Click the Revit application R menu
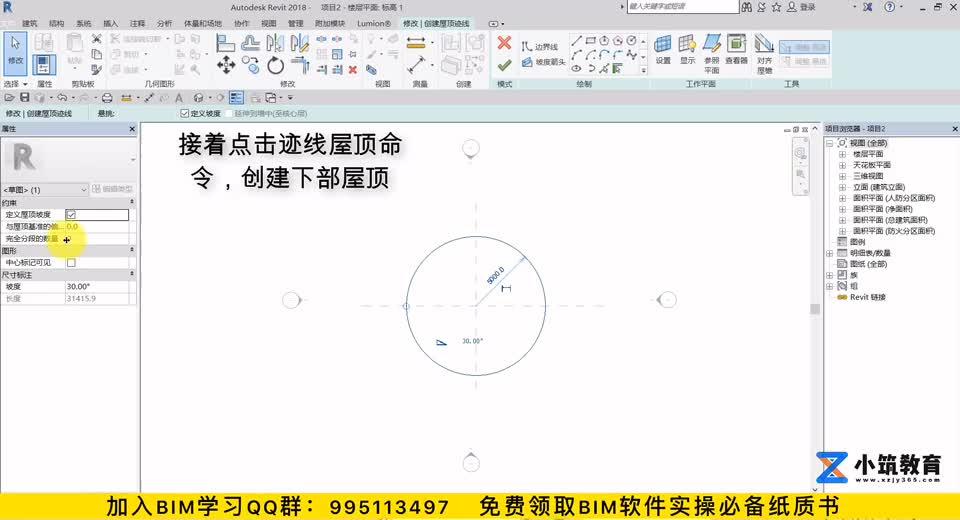Screen dimensions: 960x520 point(7,7)
